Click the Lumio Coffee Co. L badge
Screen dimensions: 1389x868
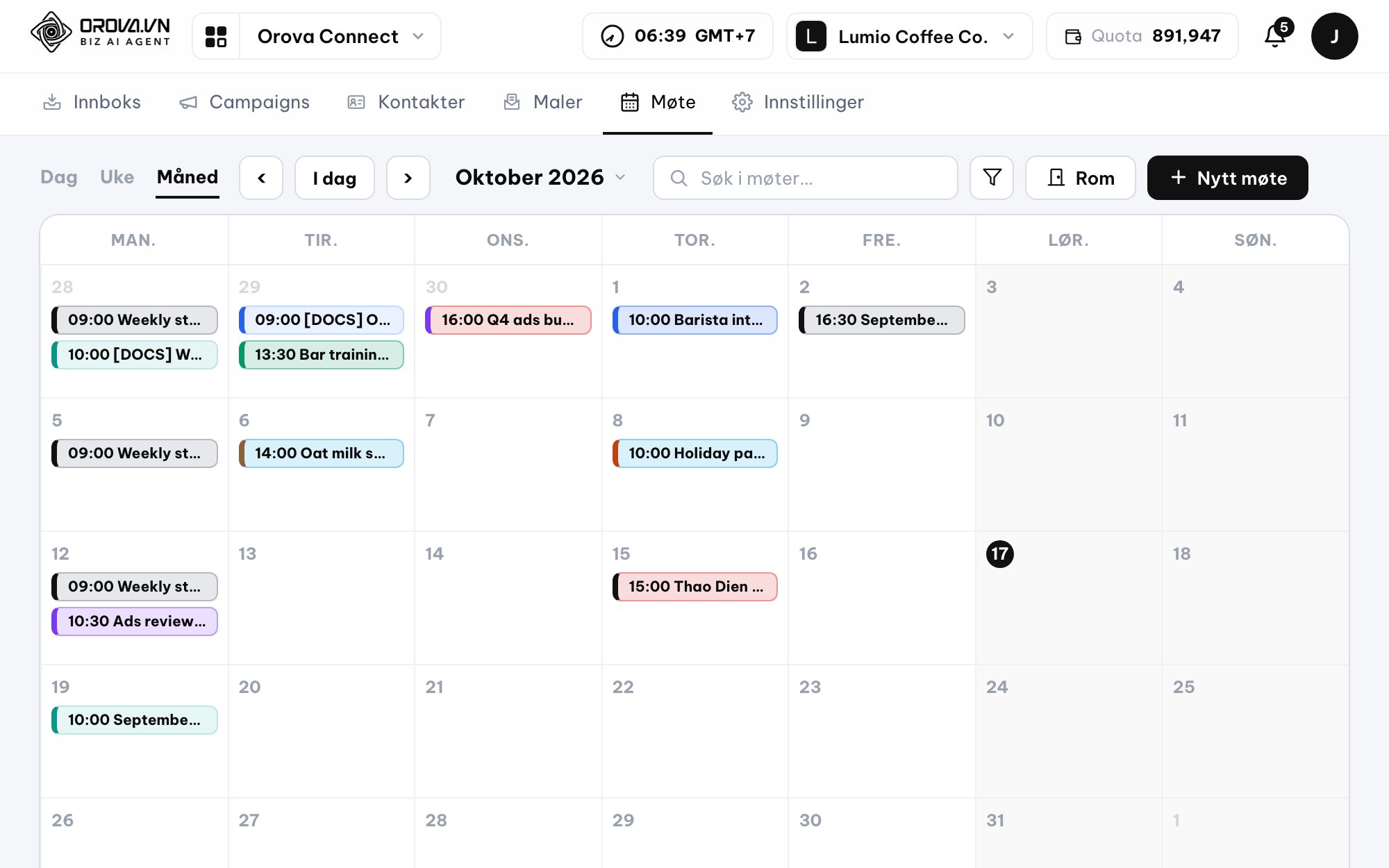(810, 36)
